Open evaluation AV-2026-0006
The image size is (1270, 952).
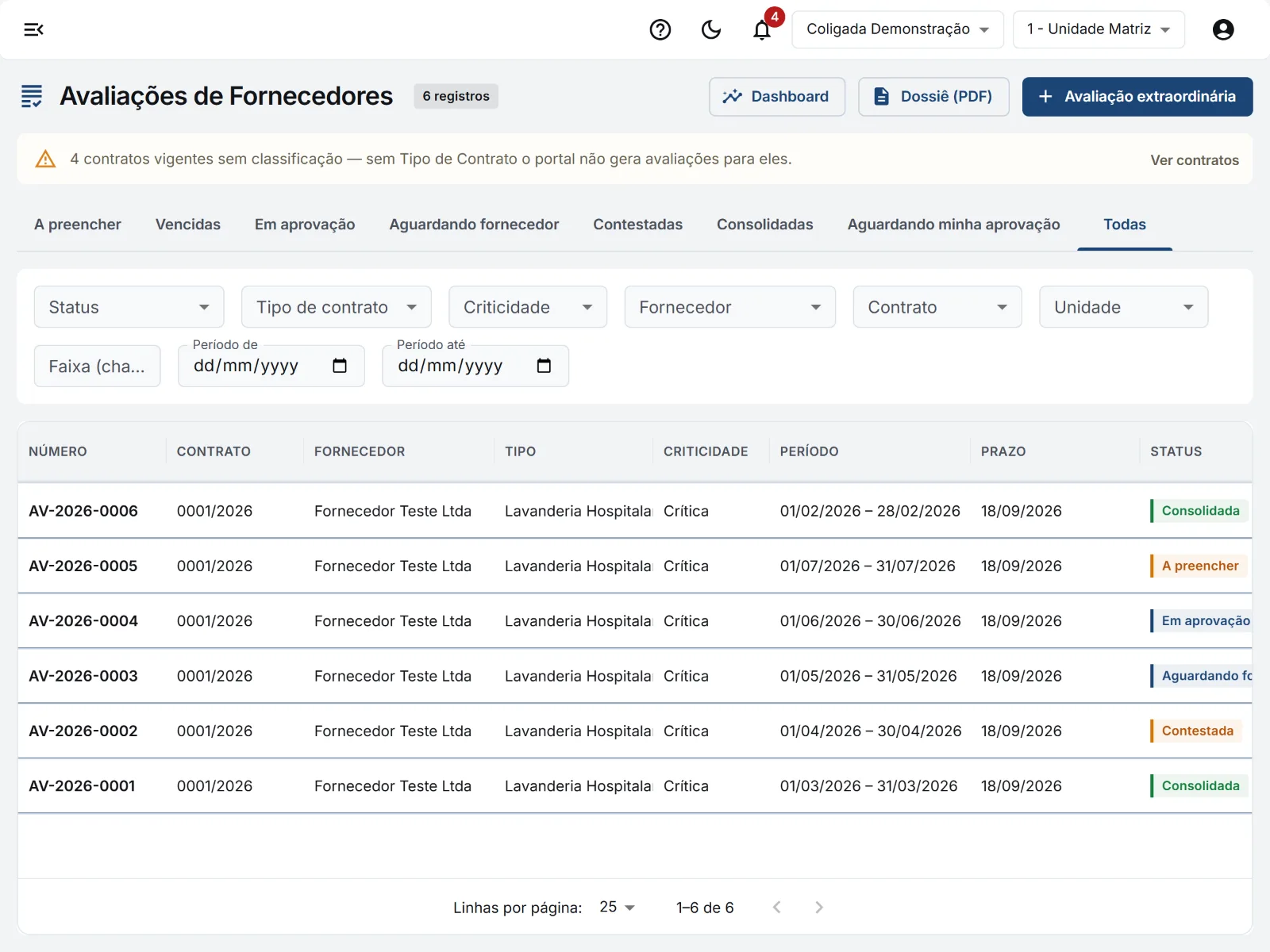tap(83, 511)
